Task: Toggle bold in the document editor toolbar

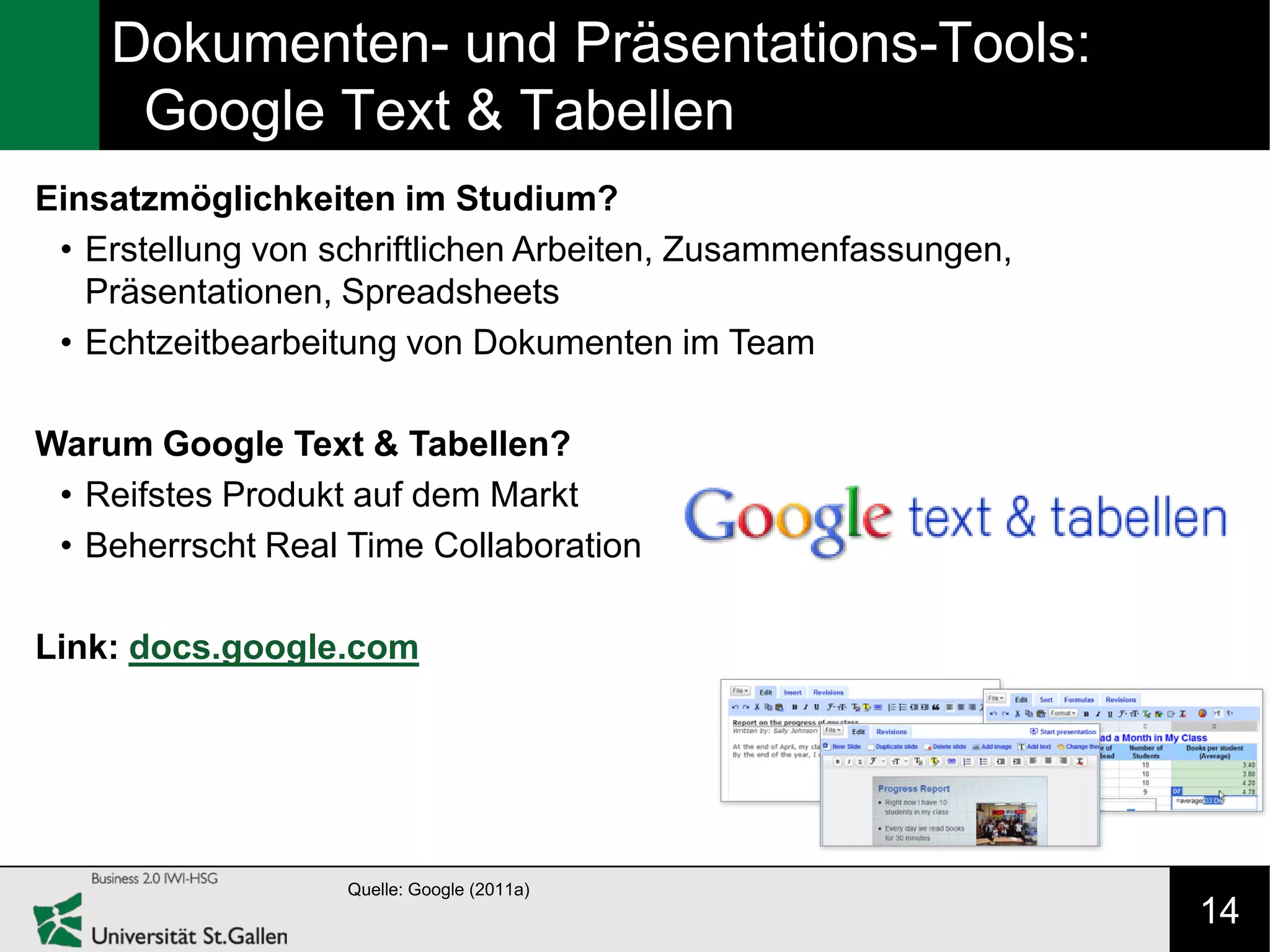Action: tap(794, 707)
